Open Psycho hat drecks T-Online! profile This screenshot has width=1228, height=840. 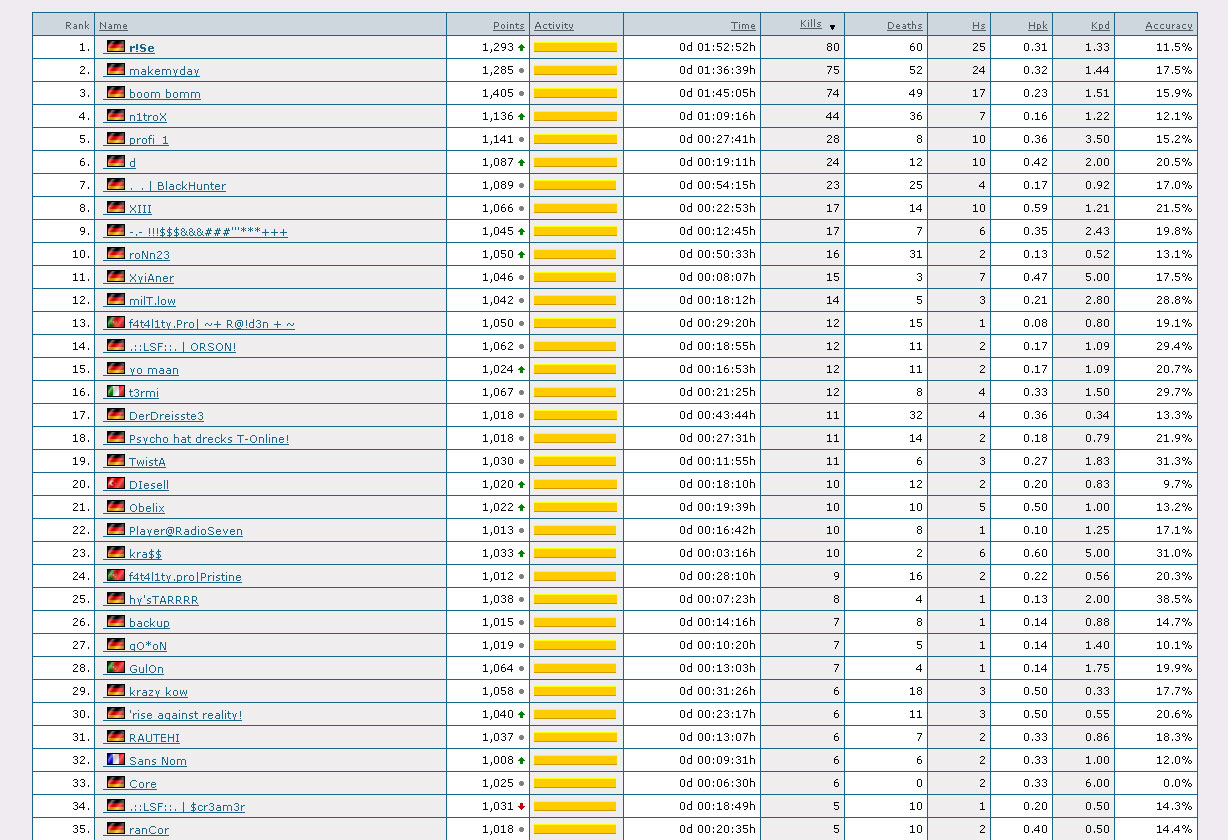click(x=208, y=439)
